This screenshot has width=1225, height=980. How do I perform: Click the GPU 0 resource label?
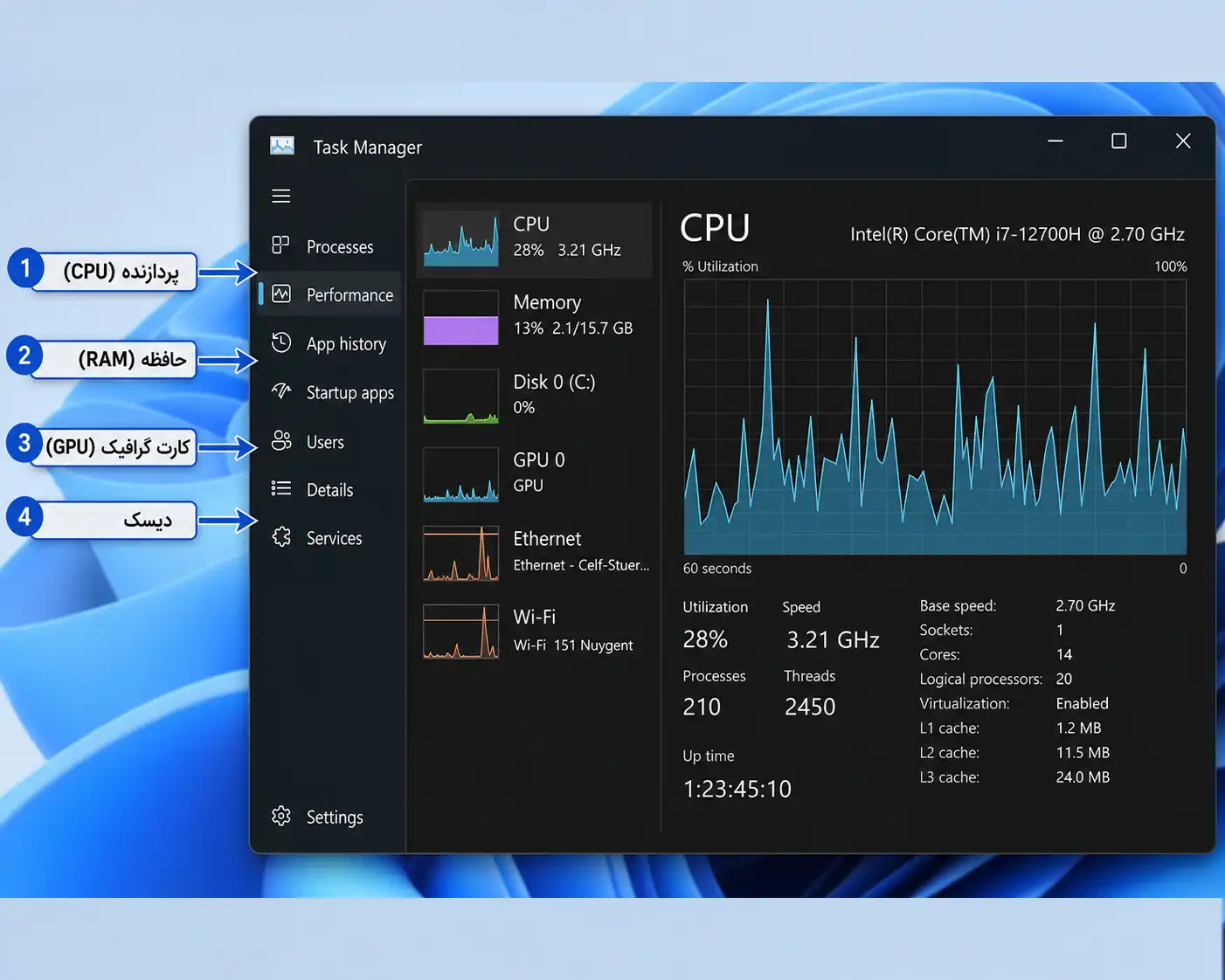coord(538,459)
